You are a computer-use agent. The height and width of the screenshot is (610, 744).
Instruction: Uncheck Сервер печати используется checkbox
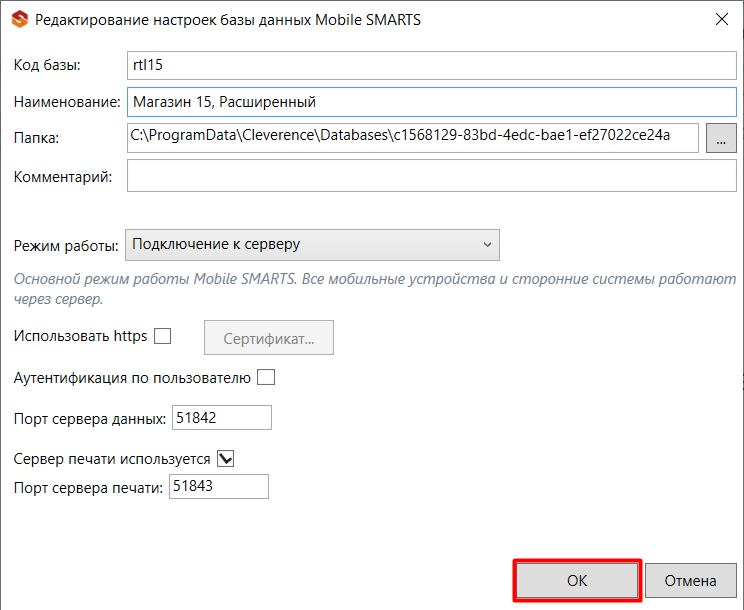(x=225, y=459)
